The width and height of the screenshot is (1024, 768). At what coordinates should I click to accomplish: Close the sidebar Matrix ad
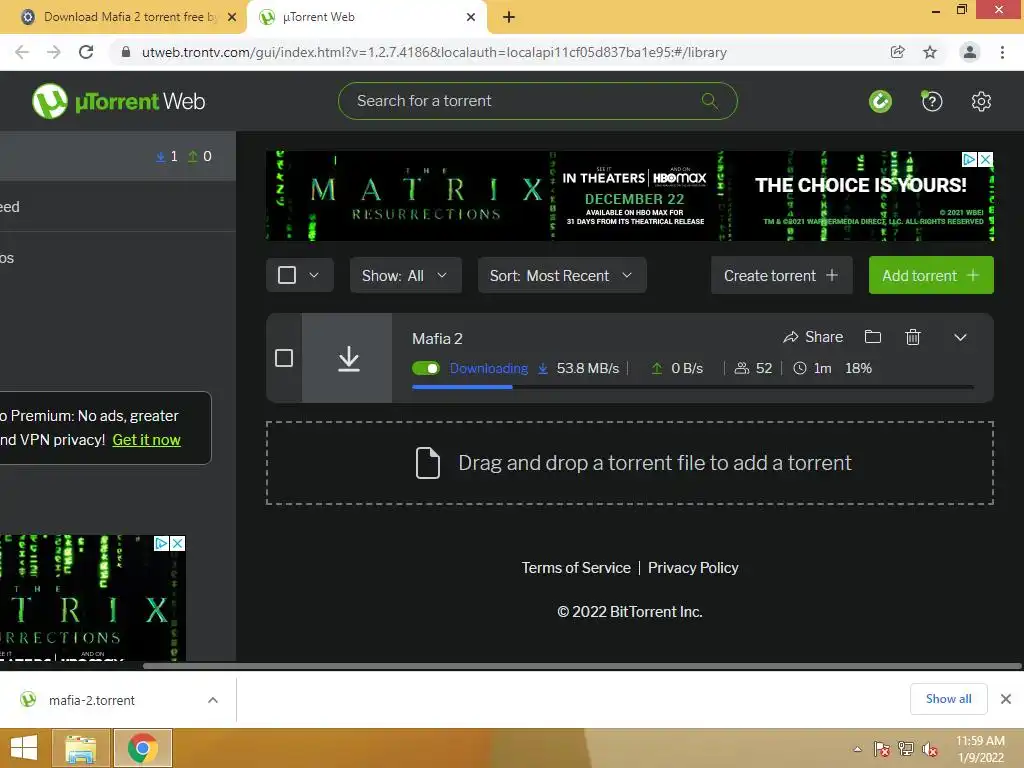click(x=177, y=543)
